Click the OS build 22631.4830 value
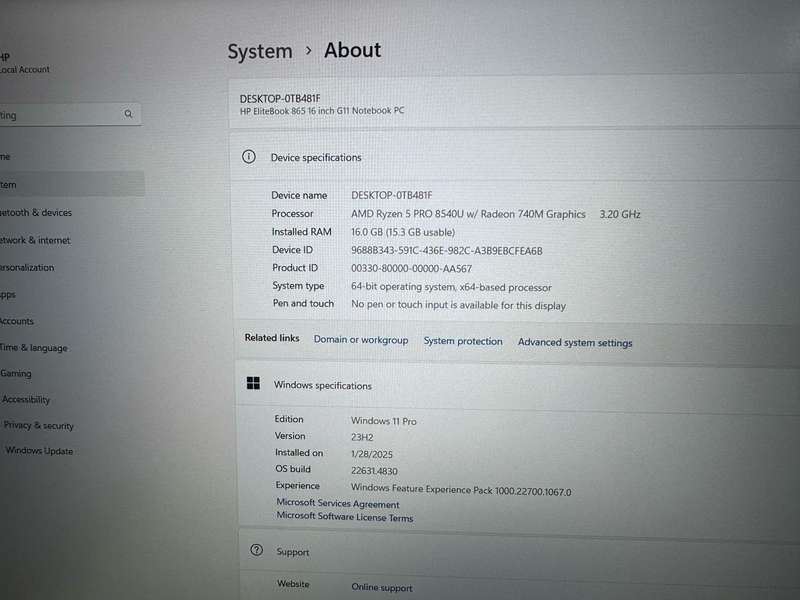Screen dimensions: 800x600 (x=374, y=471)
